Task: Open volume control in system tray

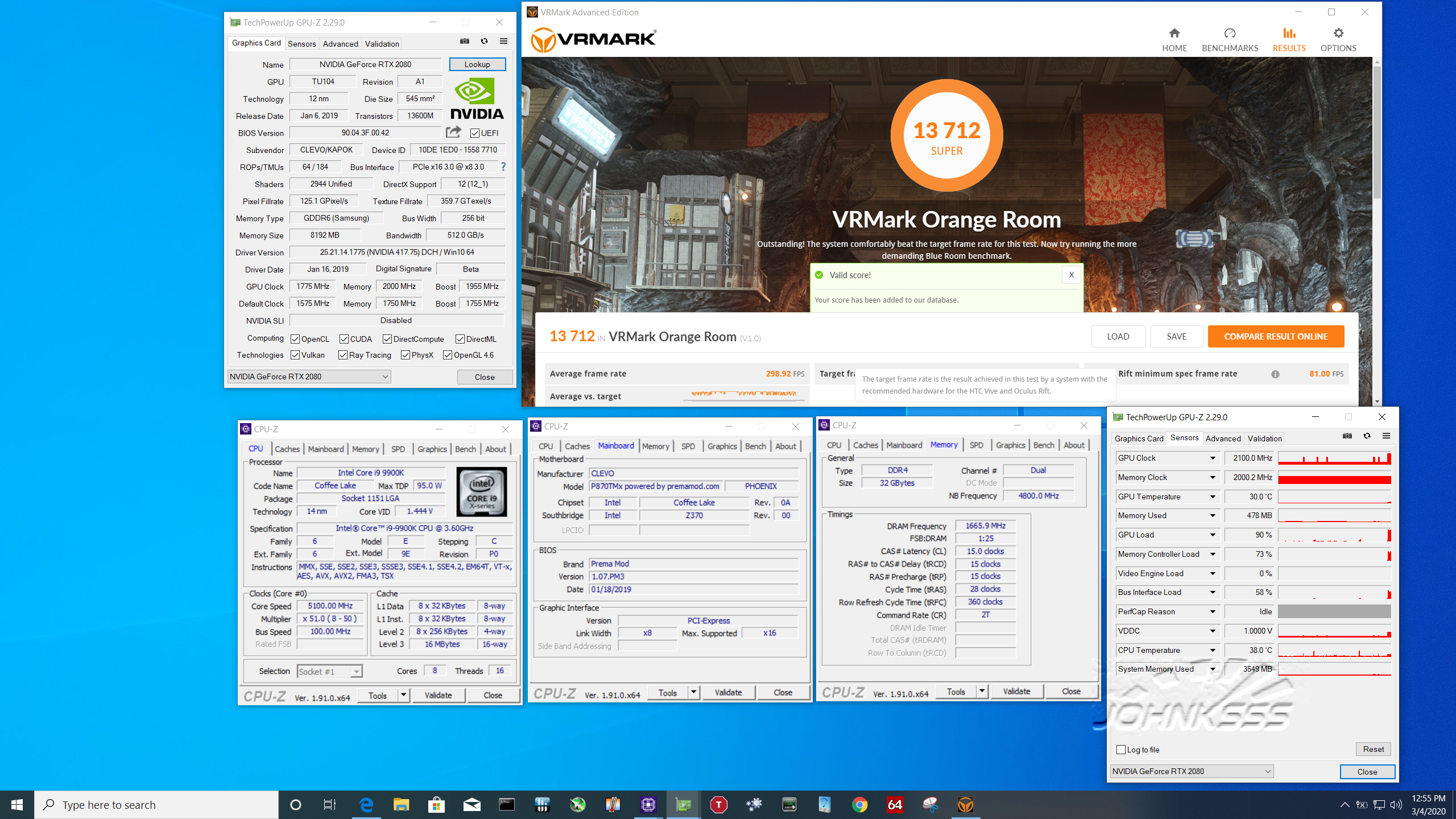Action: [1396, 805]
